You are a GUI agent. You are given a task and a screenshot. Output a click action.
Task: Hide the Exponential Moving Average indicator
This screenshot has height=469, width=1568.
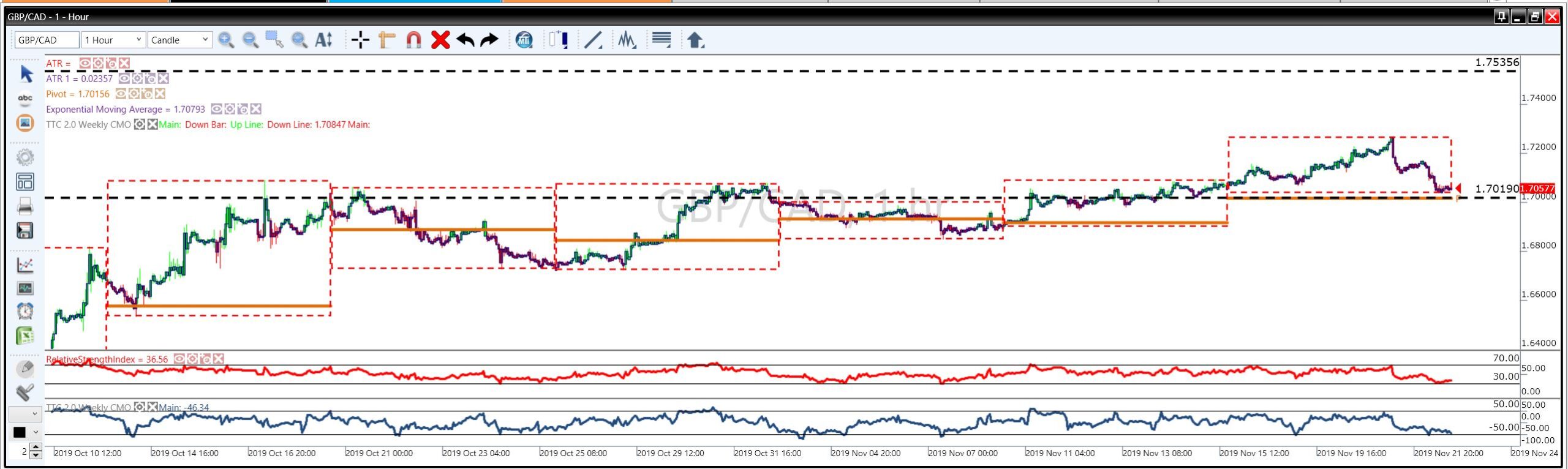(217, 109)
